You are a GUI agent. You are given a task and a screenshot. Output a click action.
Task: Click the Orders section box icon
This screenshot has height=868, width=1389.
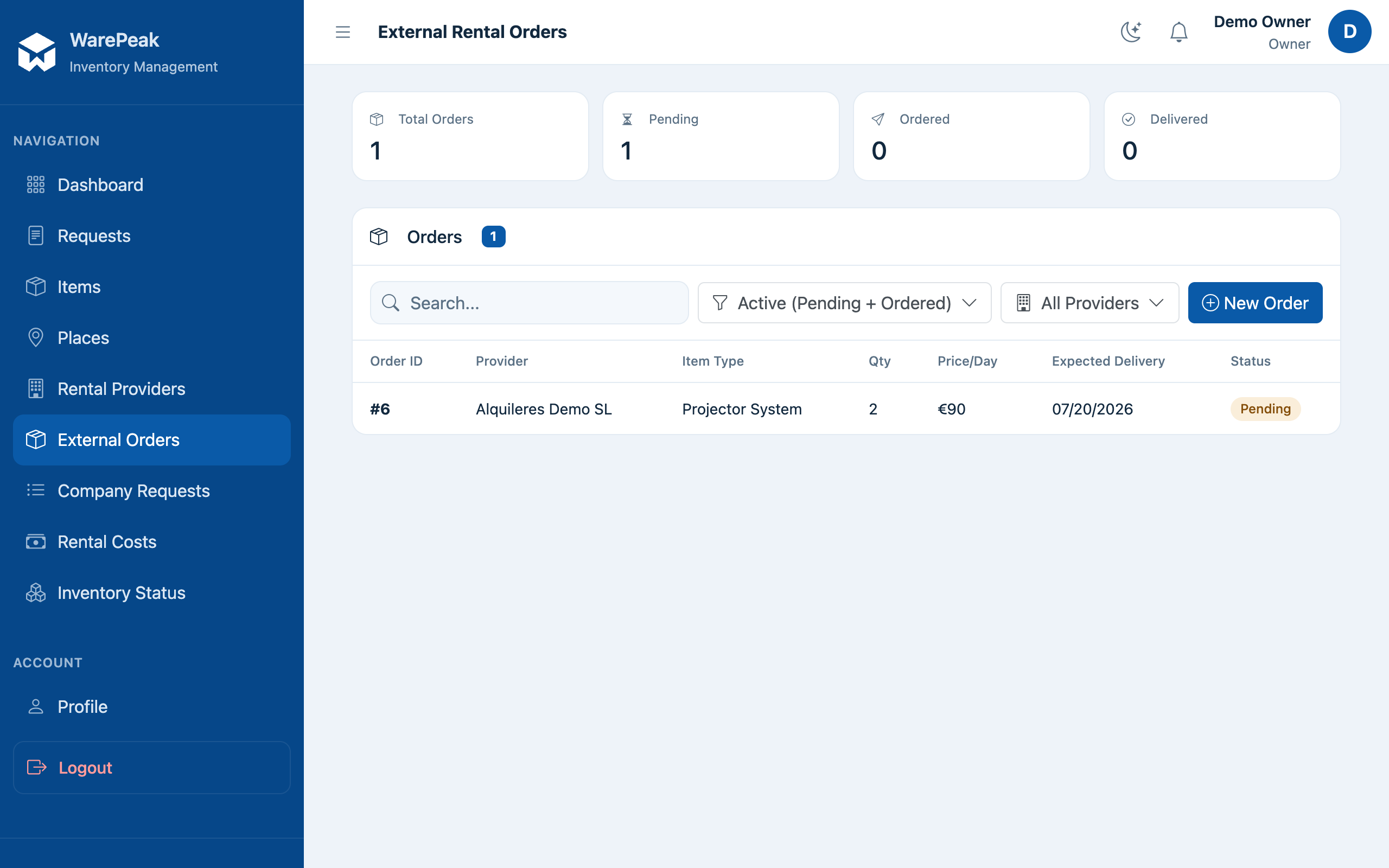click(379, 237)
